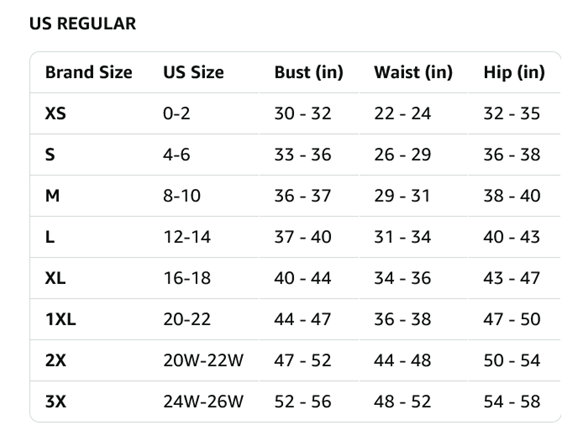Select the 8-10 US size cell

pyautogui.click(x=182, y=196)
